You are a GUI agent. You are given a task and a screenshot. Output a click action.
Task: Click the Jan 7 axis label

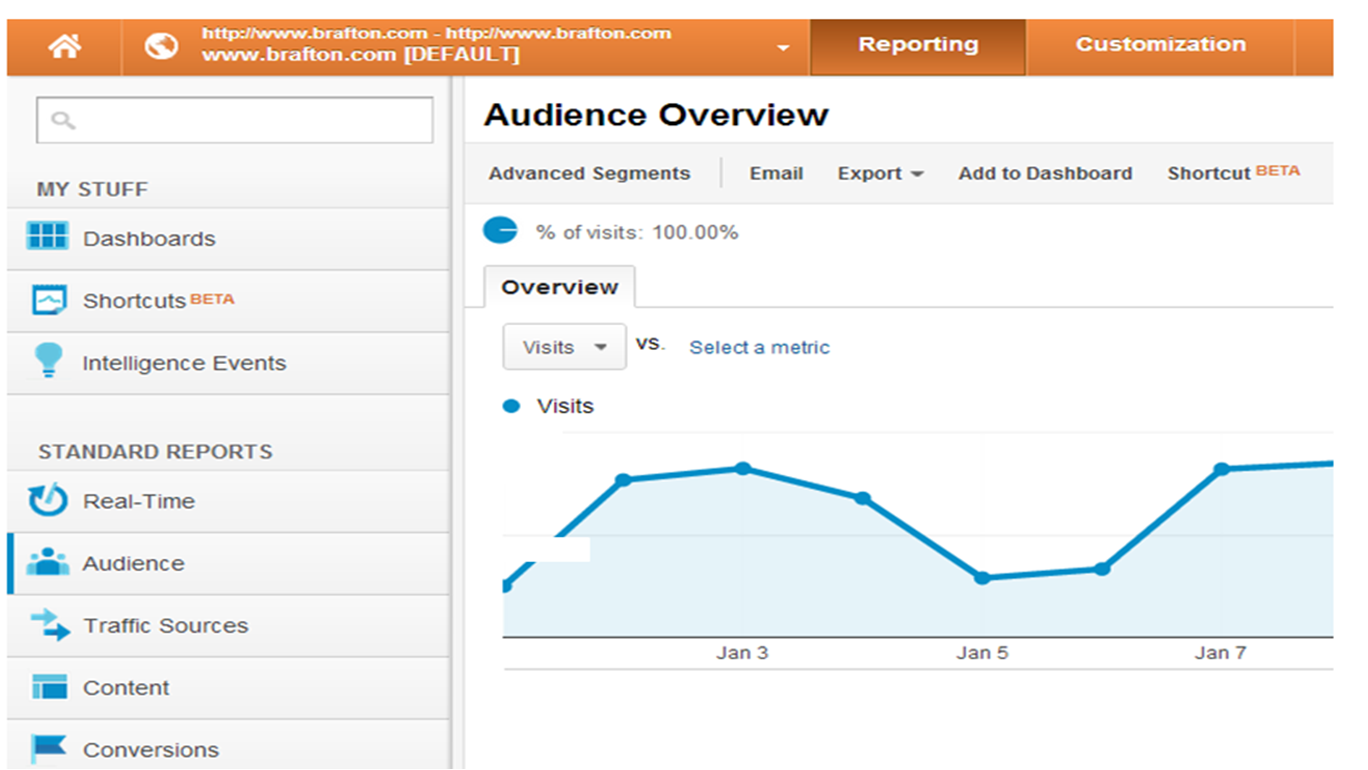coord(1221,653)
